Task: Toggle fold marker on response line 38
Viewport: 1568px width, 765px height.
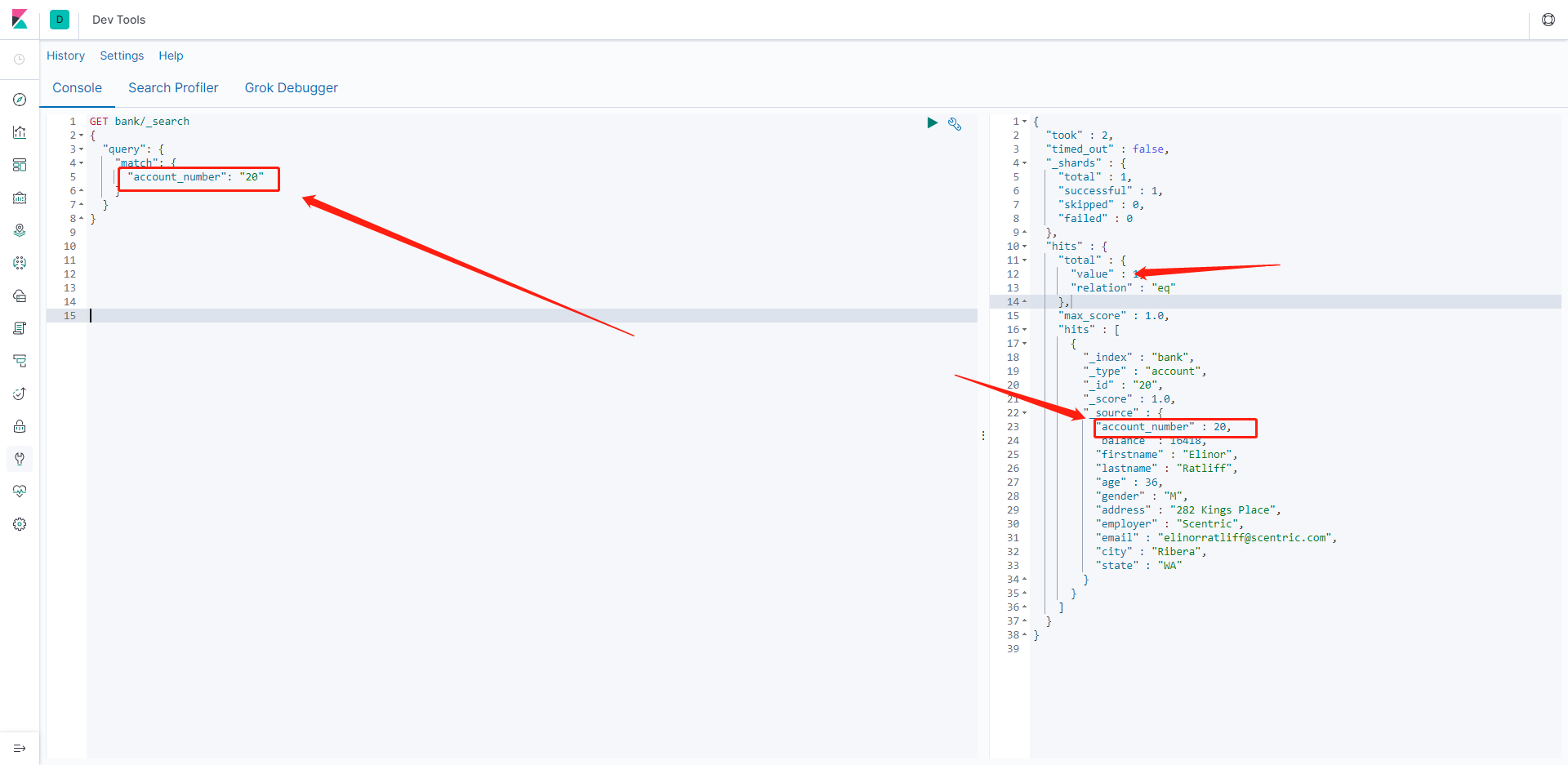Action: (1024, 635)
